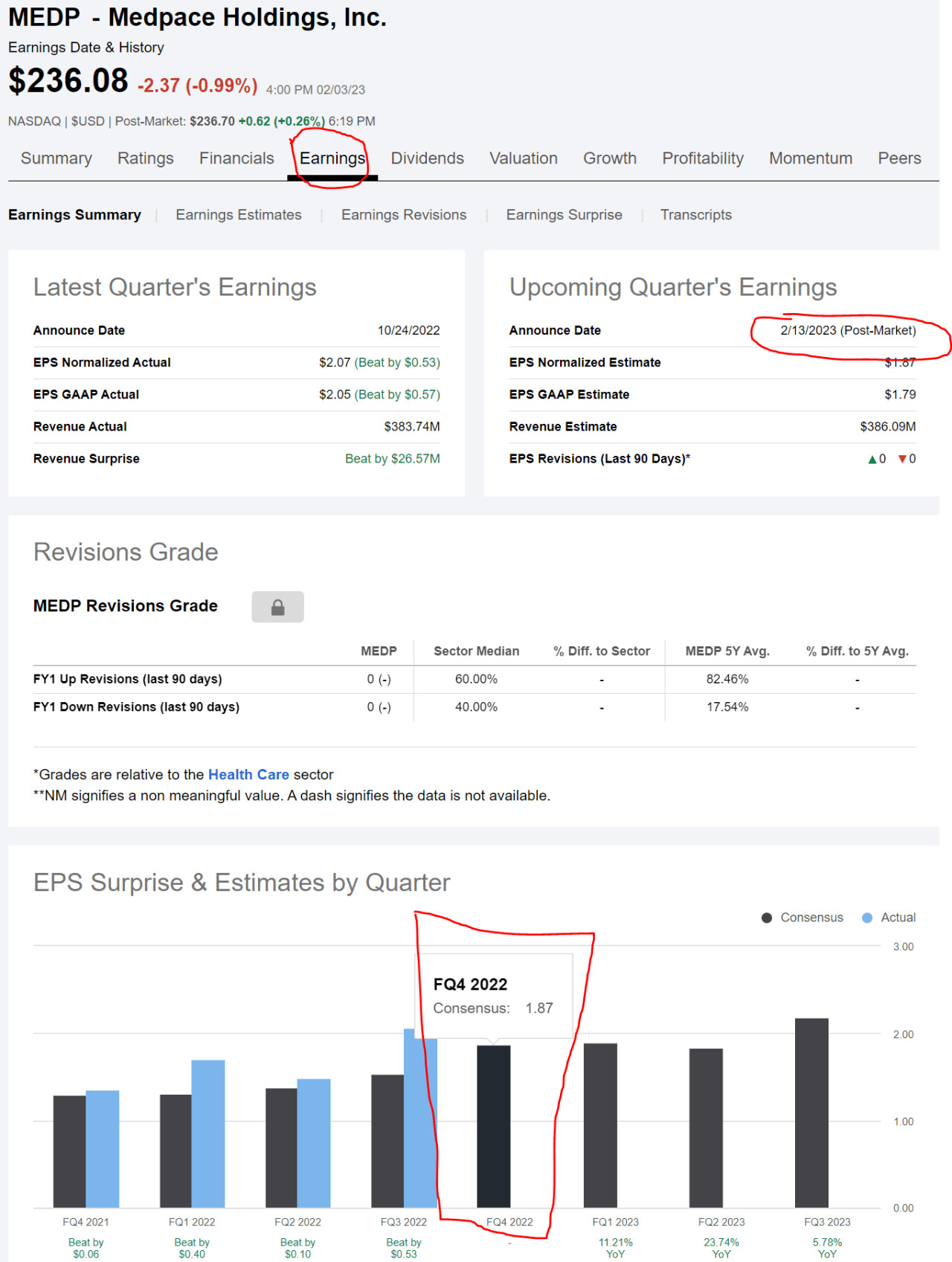Open Earnings Estimates sub-tab

tap(239, 215)
